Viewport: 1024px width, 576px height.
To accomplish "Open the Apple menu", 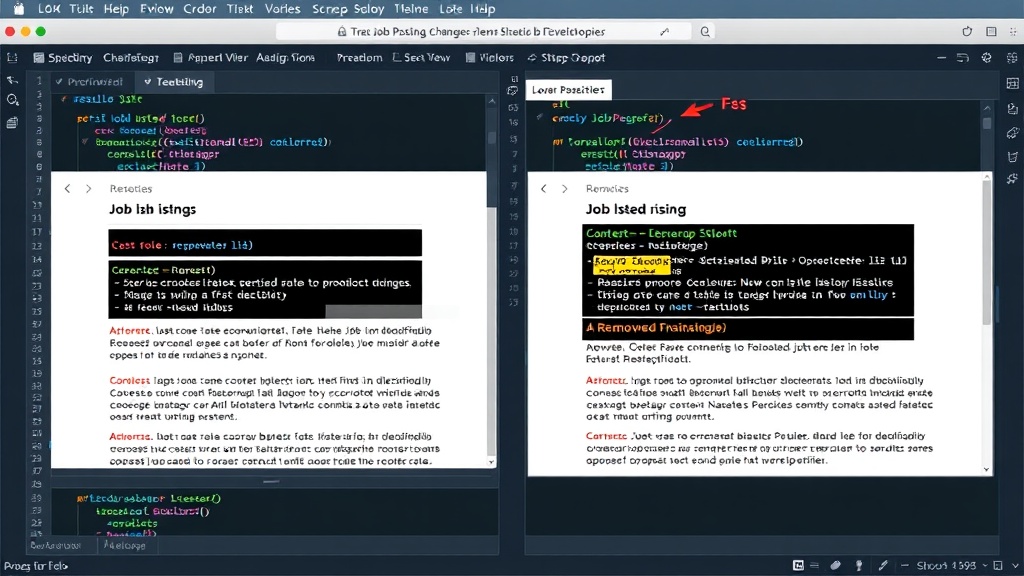I will click(19, 9).
